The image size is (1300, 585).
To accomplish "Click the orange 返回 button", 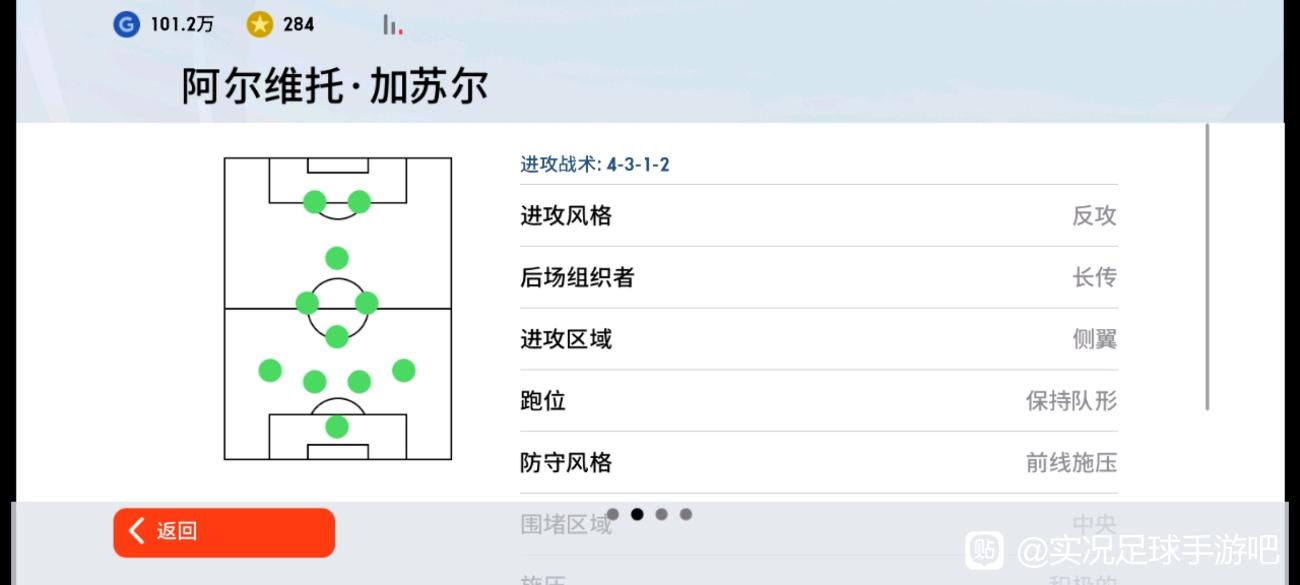I will pyautogui.click(x=224, y=532).
